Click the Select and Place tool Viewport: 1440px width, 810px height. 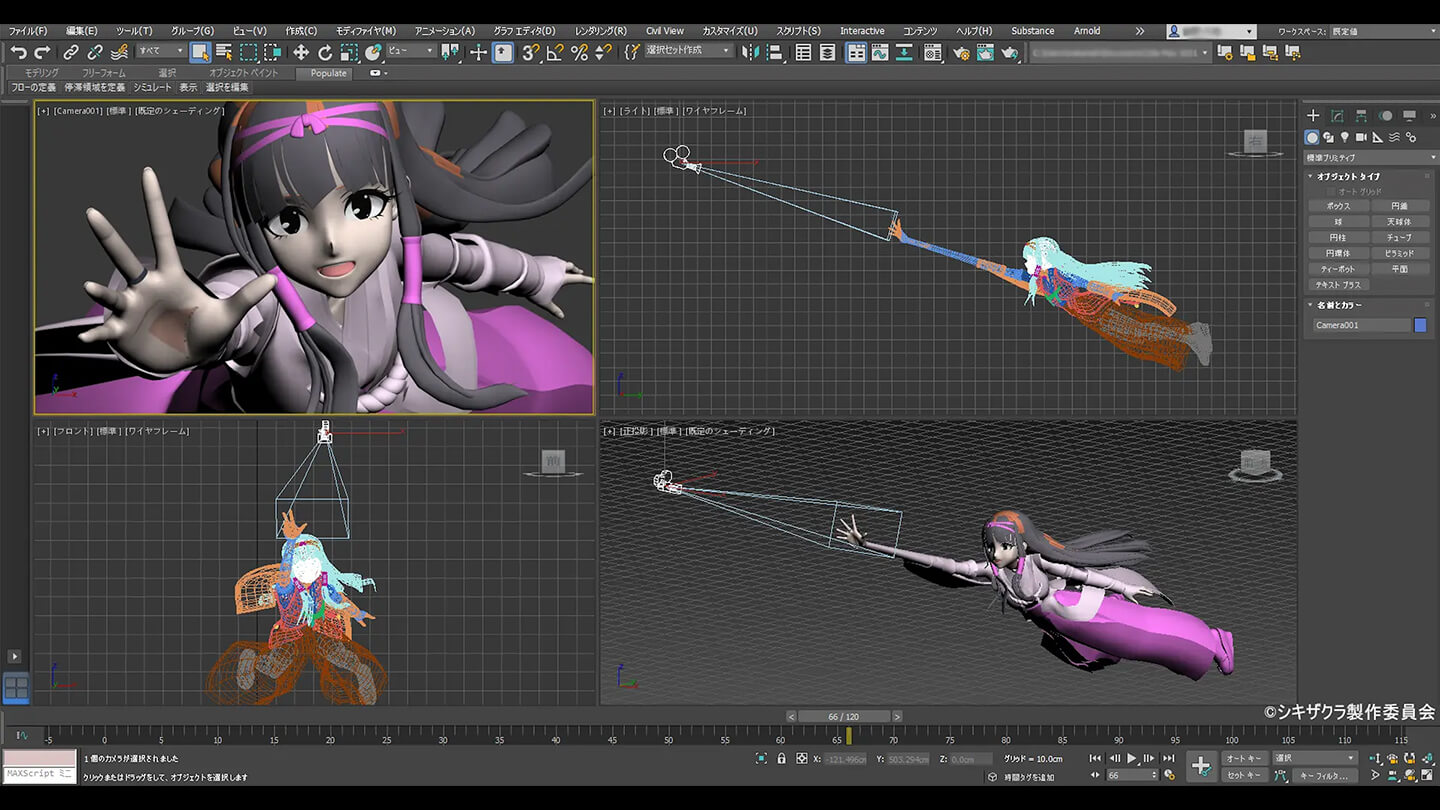click(373, 52)
